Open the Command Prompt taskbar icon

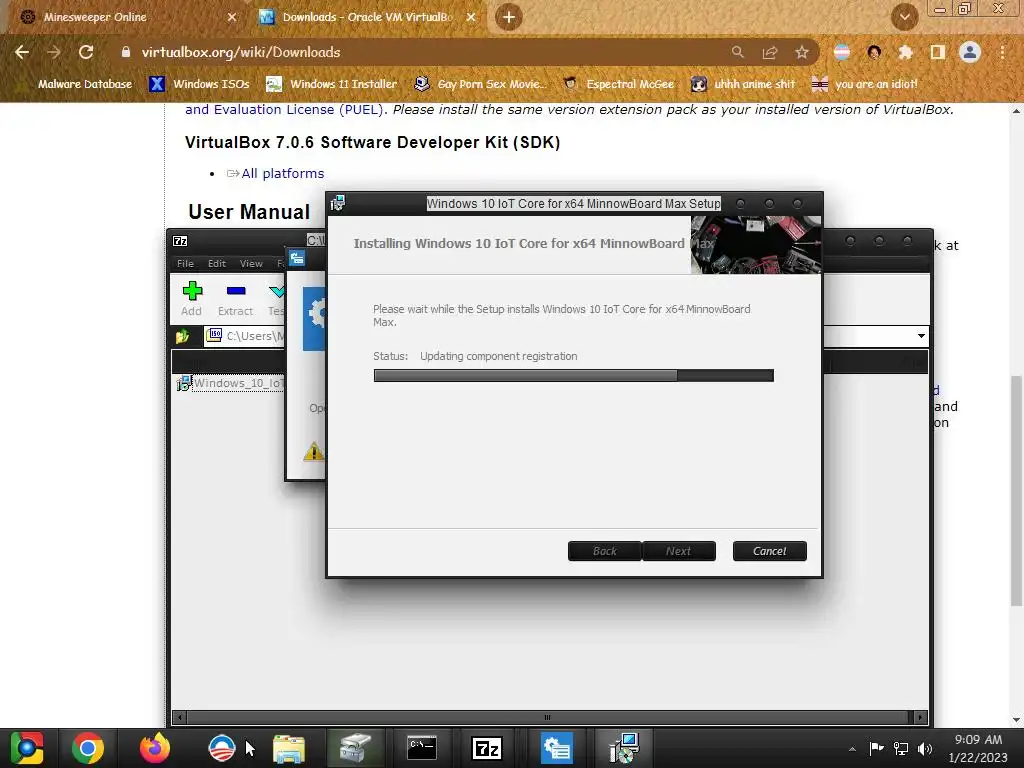click(x=422, y=748)
